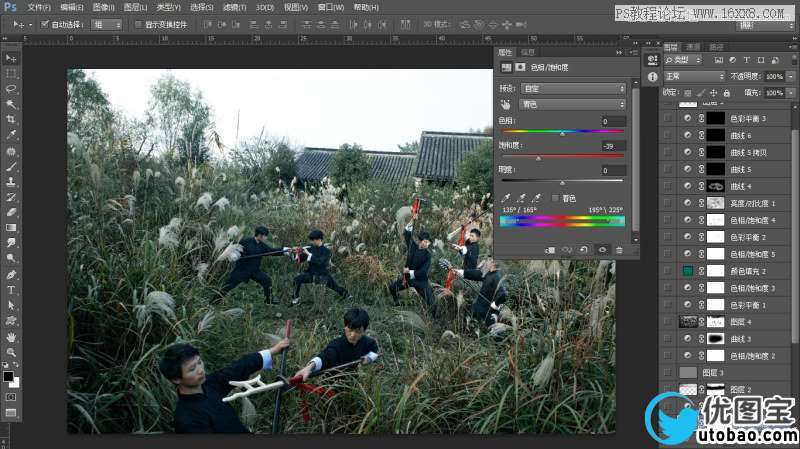Select the Hand tool
This screenshot has height=449, width=800.
tap(11, 337)
